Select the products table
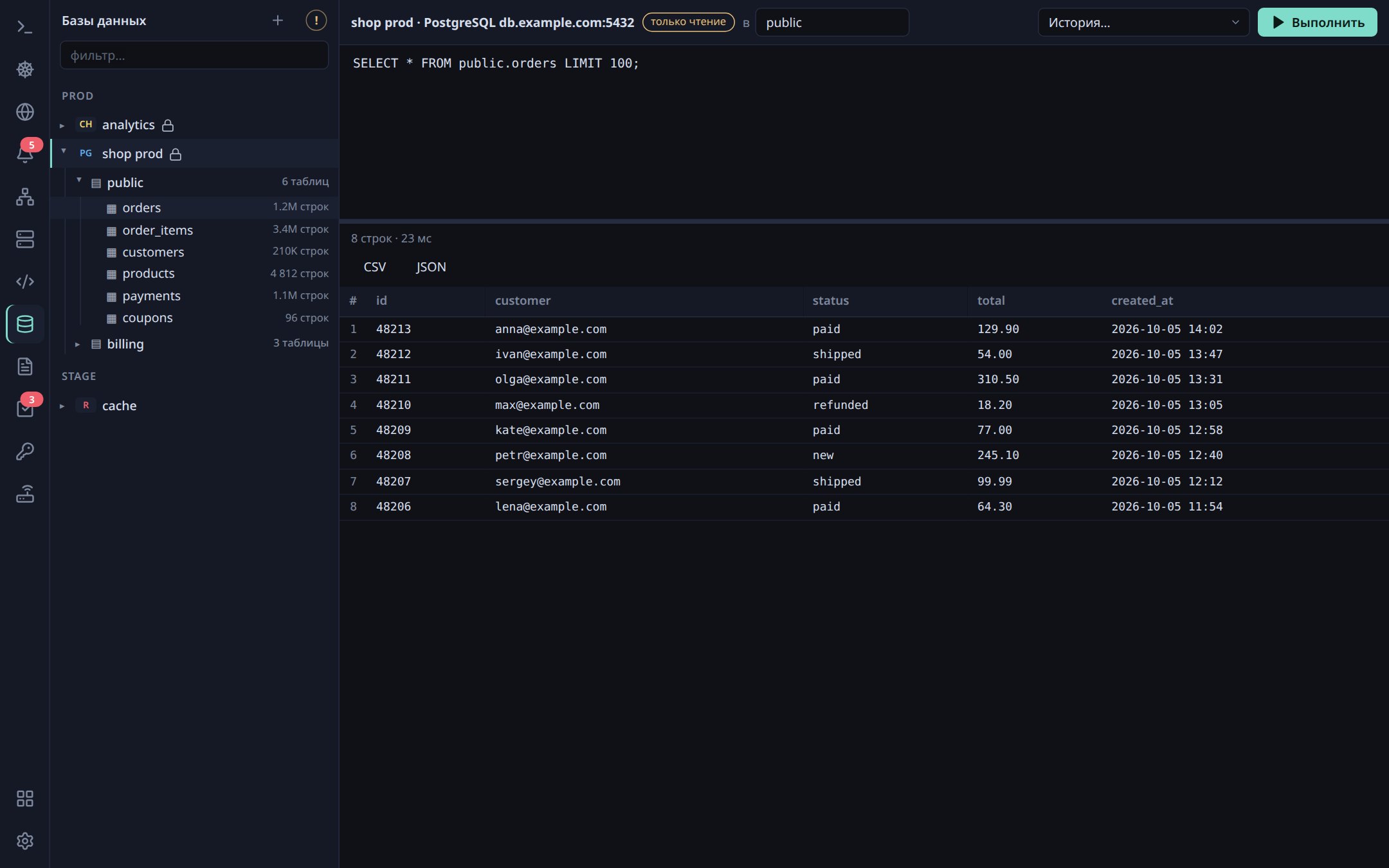The height and width of the screenshot is (868, 1389). (194, 274)
